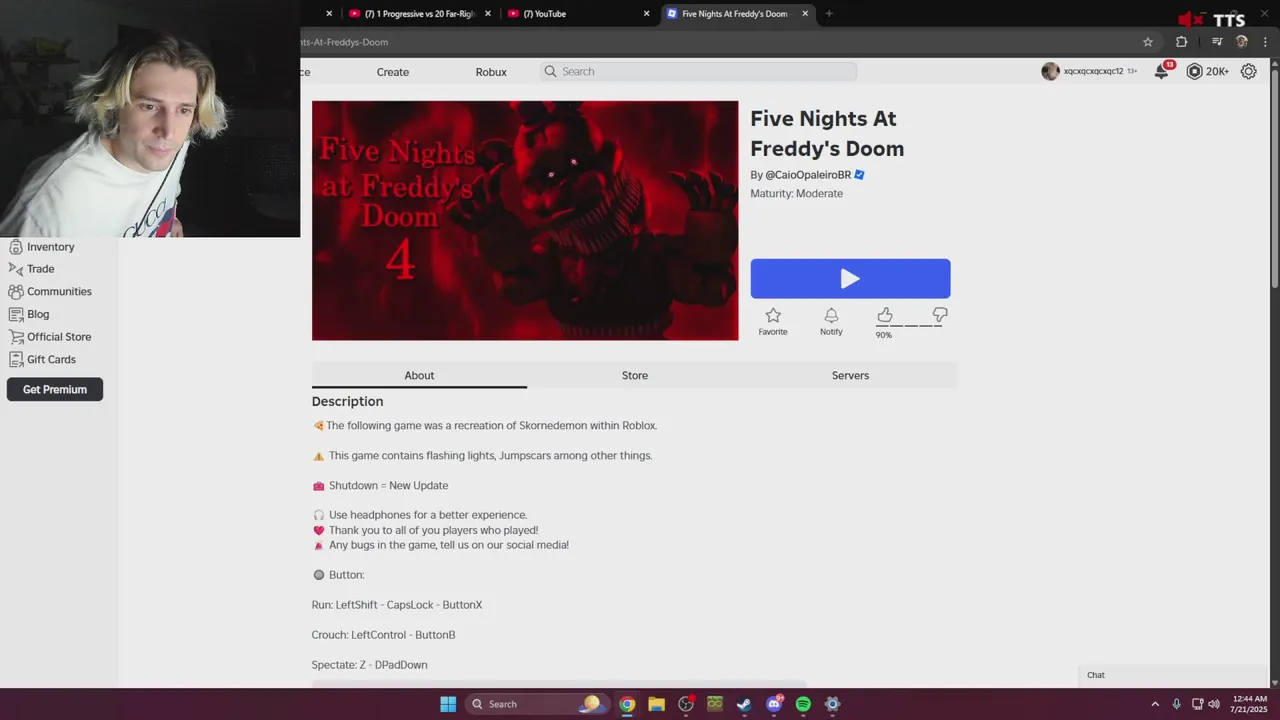Image resolution: width=1280 pixels, height=720 pixels.
Task: Open the network tray icon
Action: (1198, 704)
